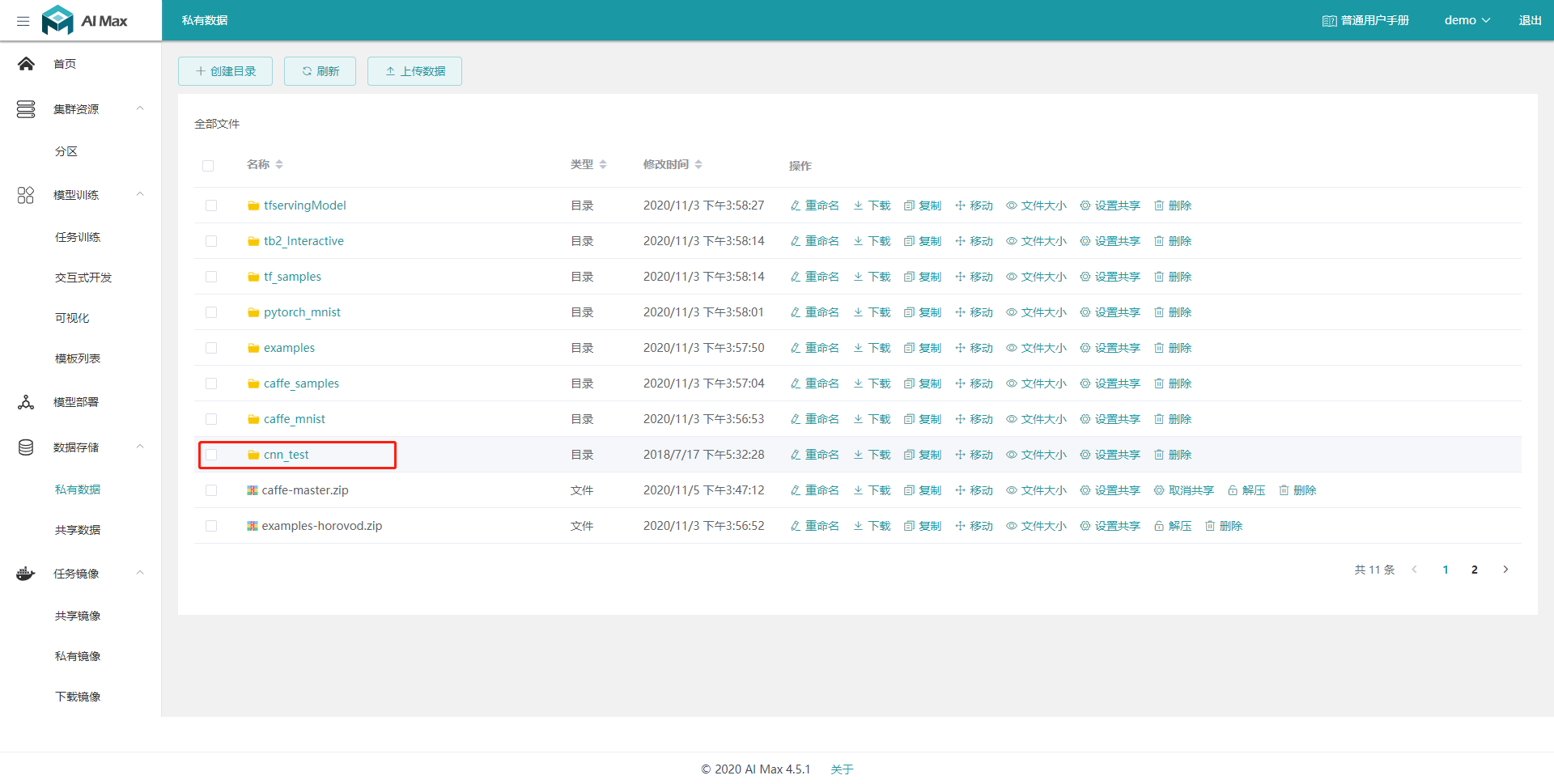Image resolution: width=1554 pixels, height=784 pixels.
Task: Select the checkbox for caffe_samples row
Action: click(211, 383)
